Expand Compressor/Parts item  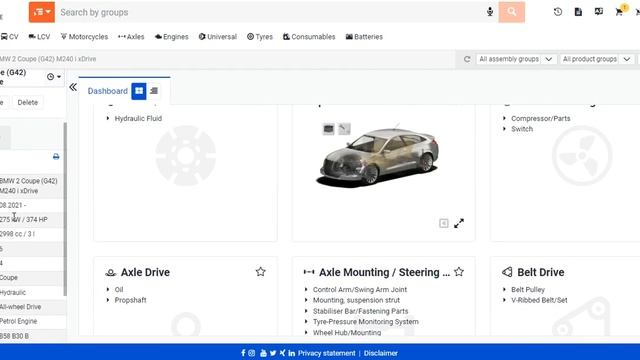point(540,118)
